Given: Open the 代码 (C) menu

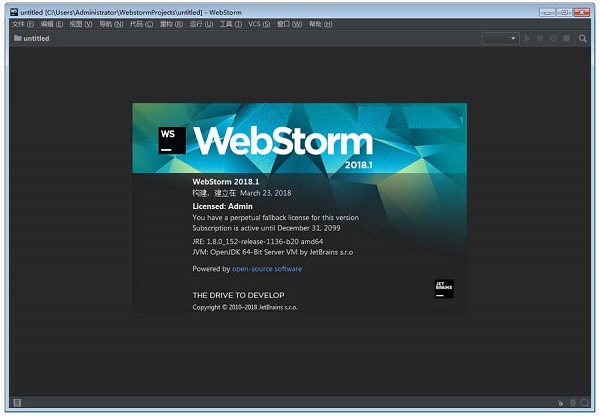Looking at the screenshot, I should [141, 24].
